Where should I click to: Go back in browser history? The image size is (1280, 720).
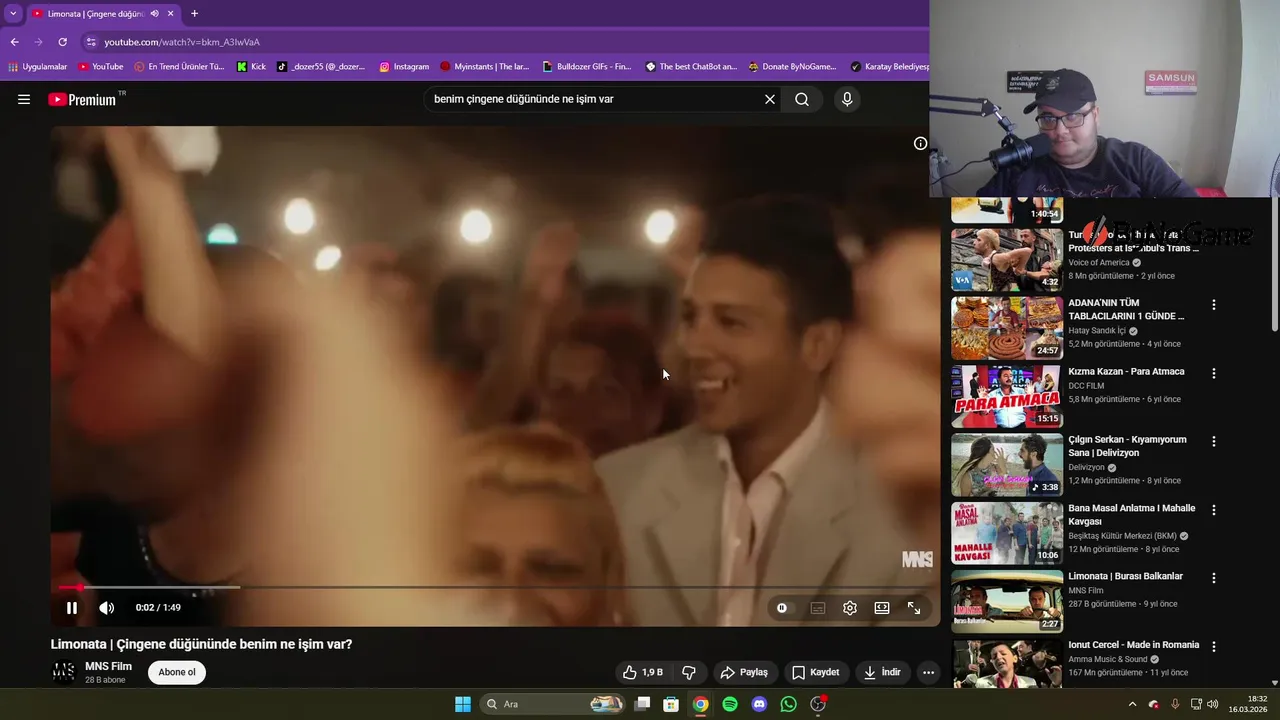[x=15, y=42]
